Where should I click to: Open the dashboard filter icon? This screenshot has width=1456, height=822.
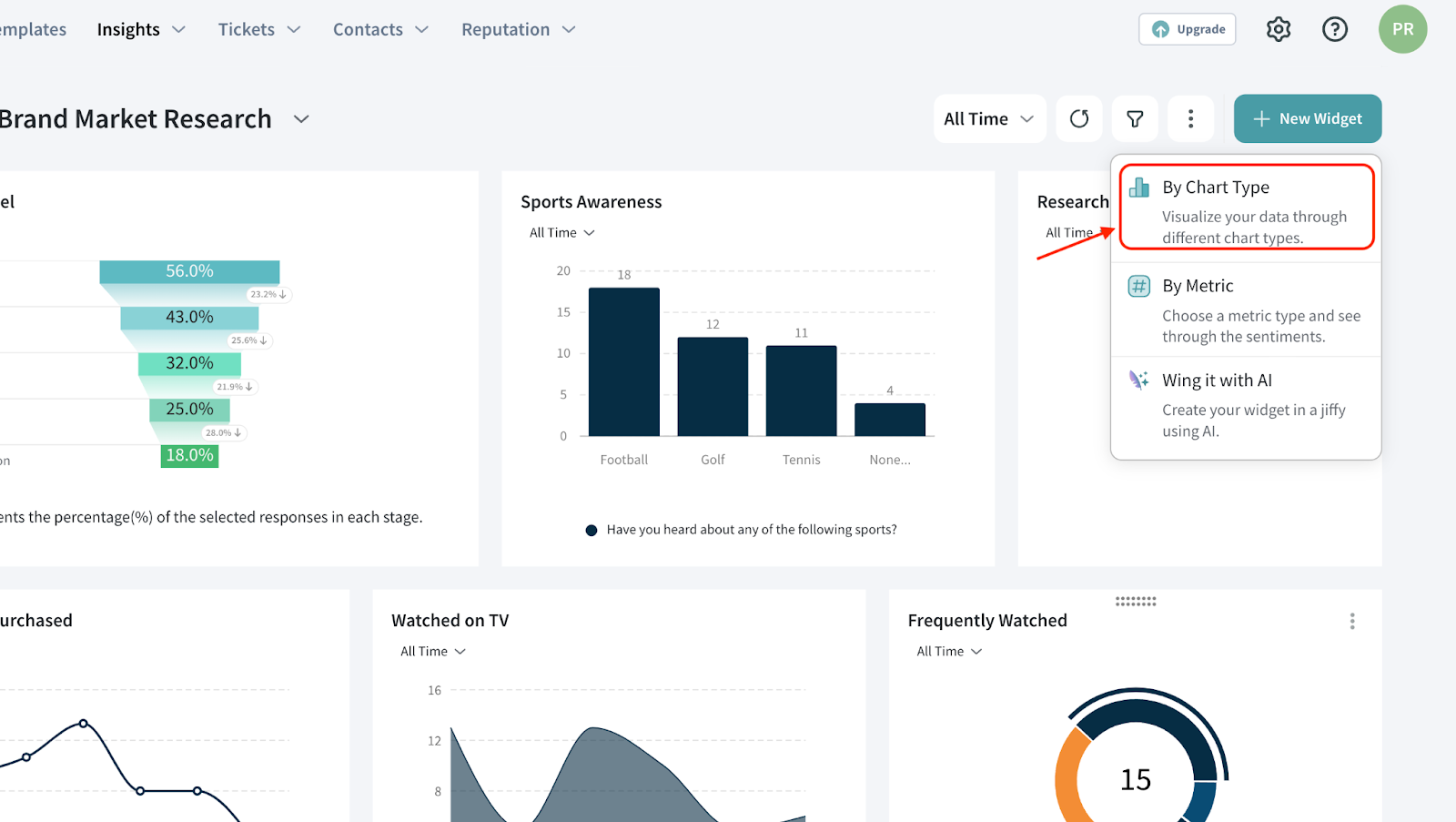pos(1135,118)
